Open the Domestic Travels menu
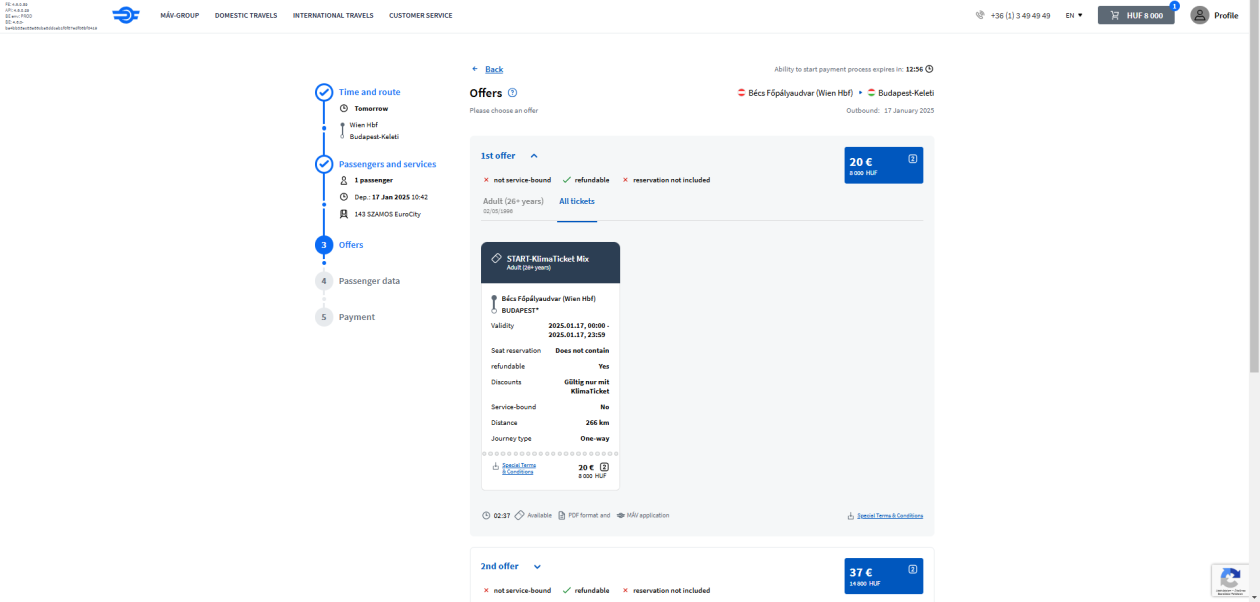 [246, 16]
